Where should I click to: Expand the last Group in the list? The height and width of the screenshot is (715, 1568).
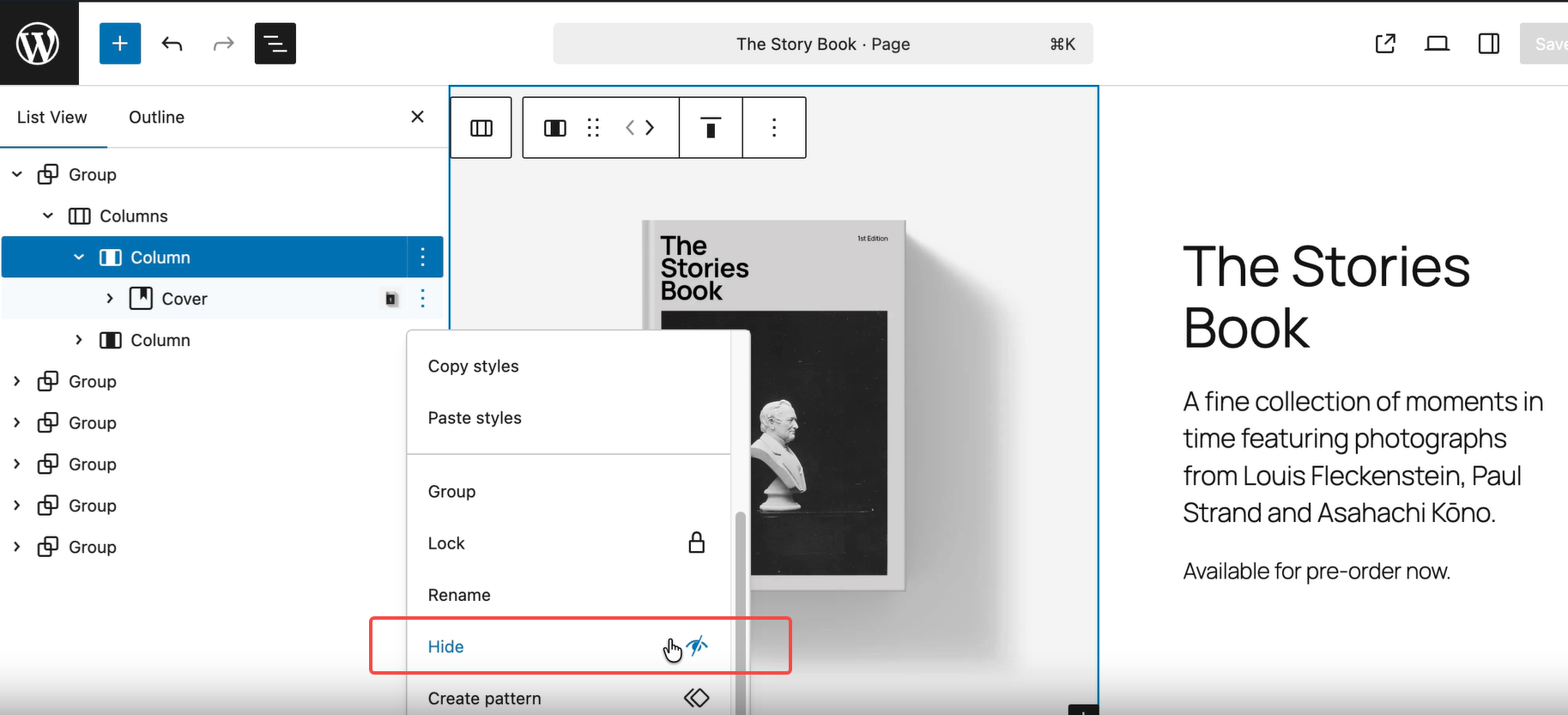[16, 547]
